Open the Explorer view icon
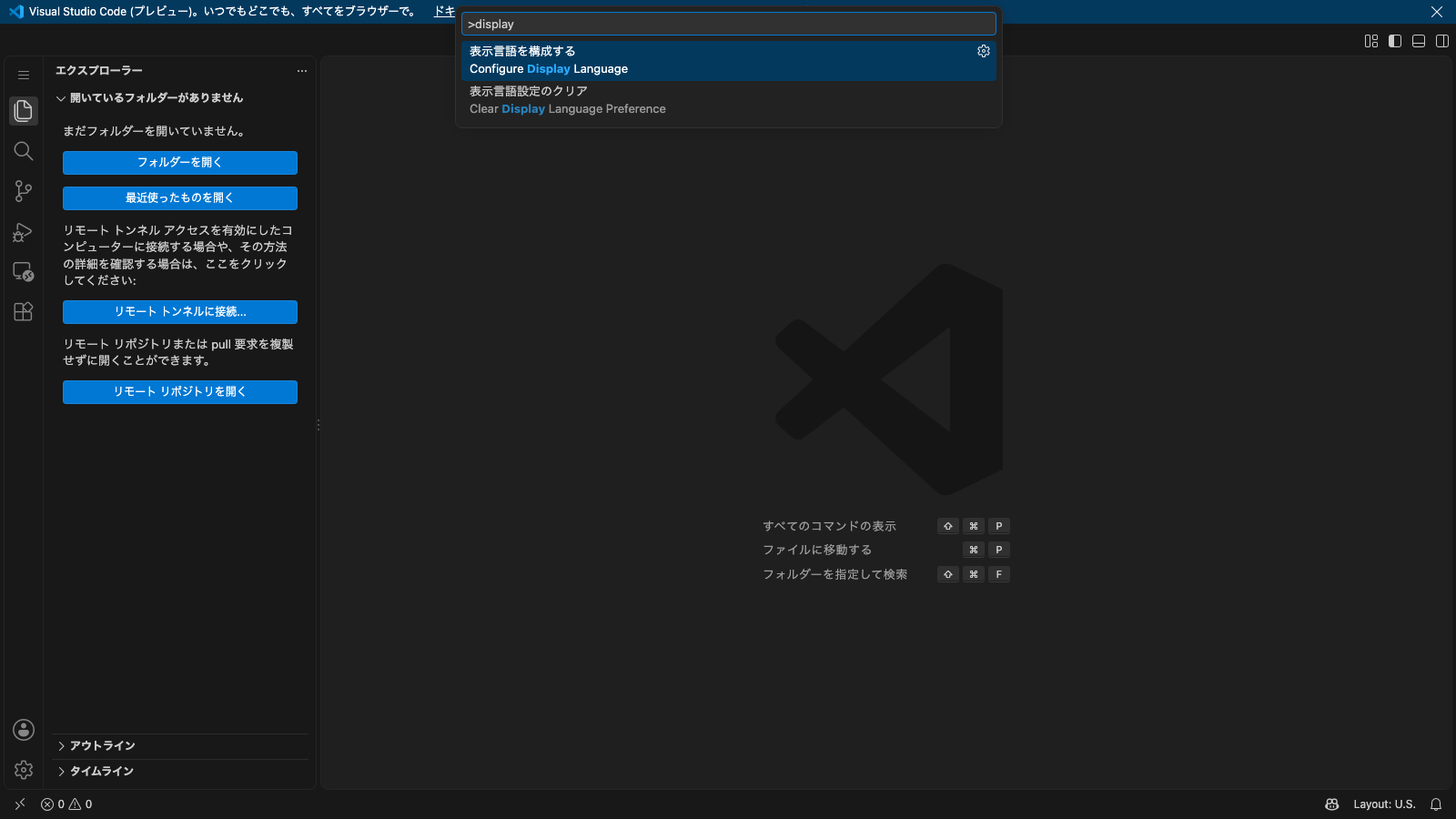 24,111
